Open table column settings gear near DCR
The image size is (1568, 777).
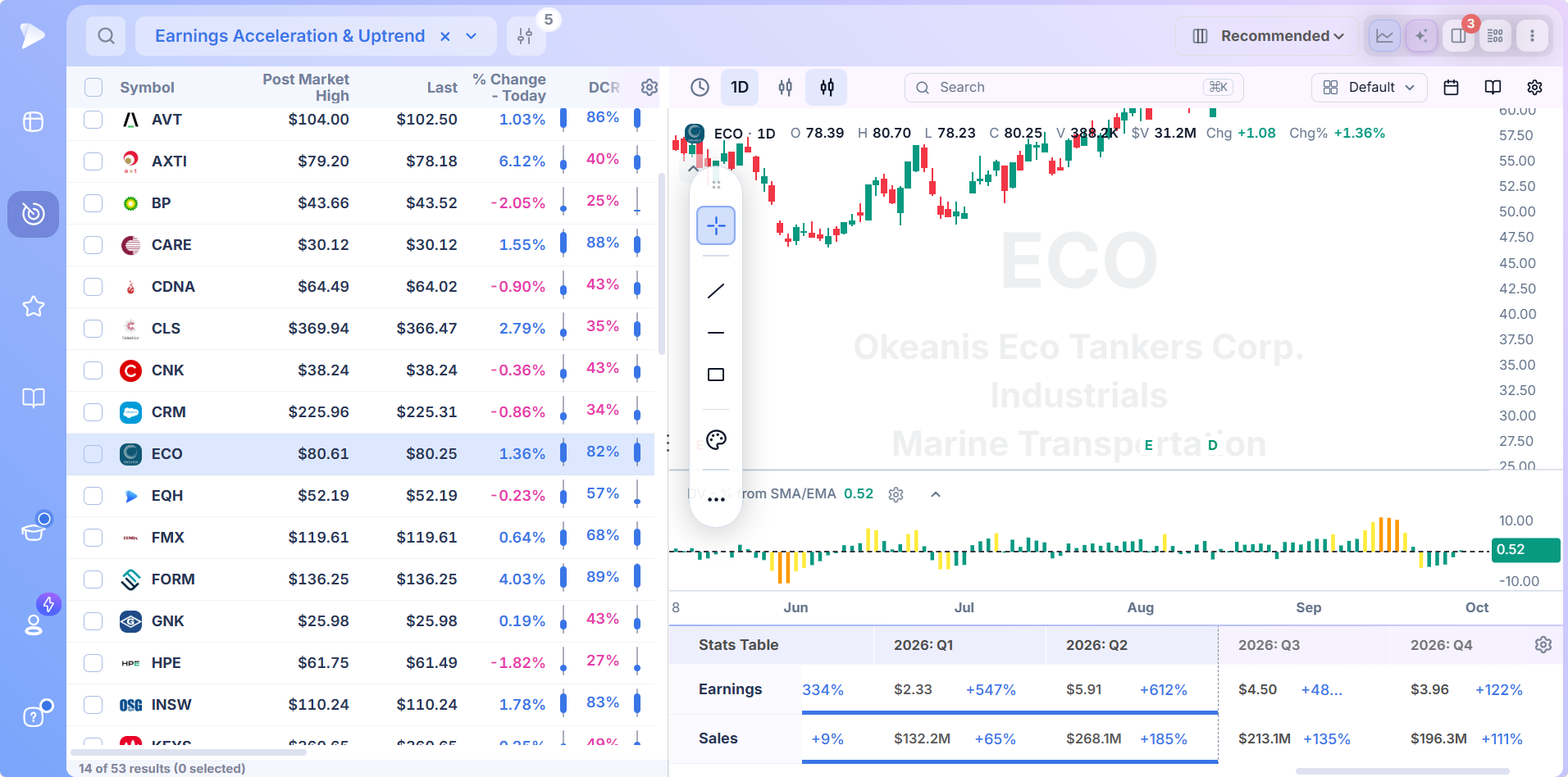[x=650, y=87]
